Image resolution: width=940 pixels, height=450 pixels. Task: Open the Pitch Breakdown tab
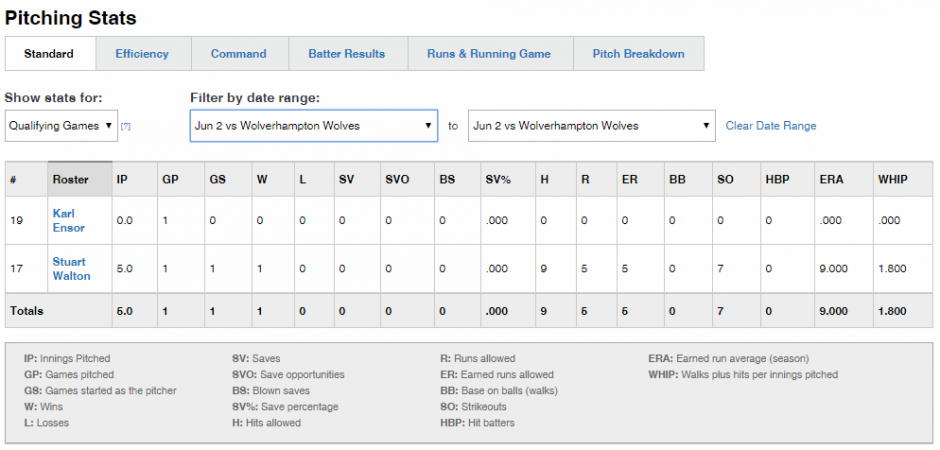point(638,54)
